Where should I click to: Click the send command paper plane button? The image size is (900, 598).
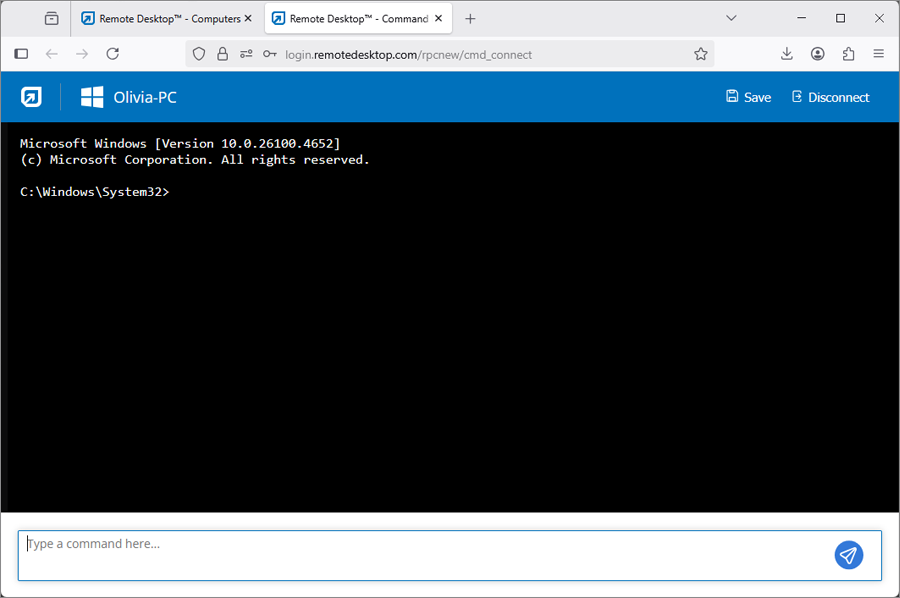coord(848,555)
